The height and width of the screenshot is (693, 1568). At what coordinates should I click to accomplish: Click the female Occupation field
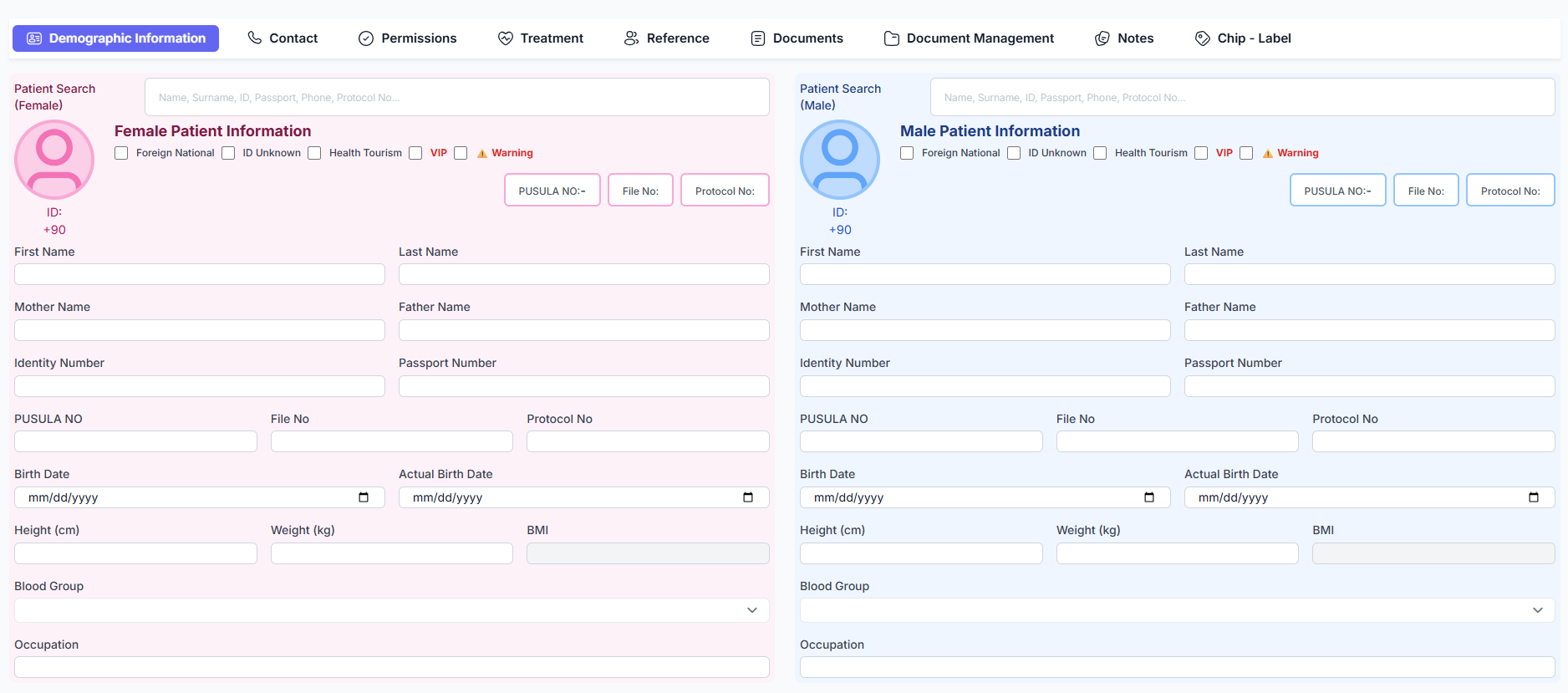(x=392, y=667)
